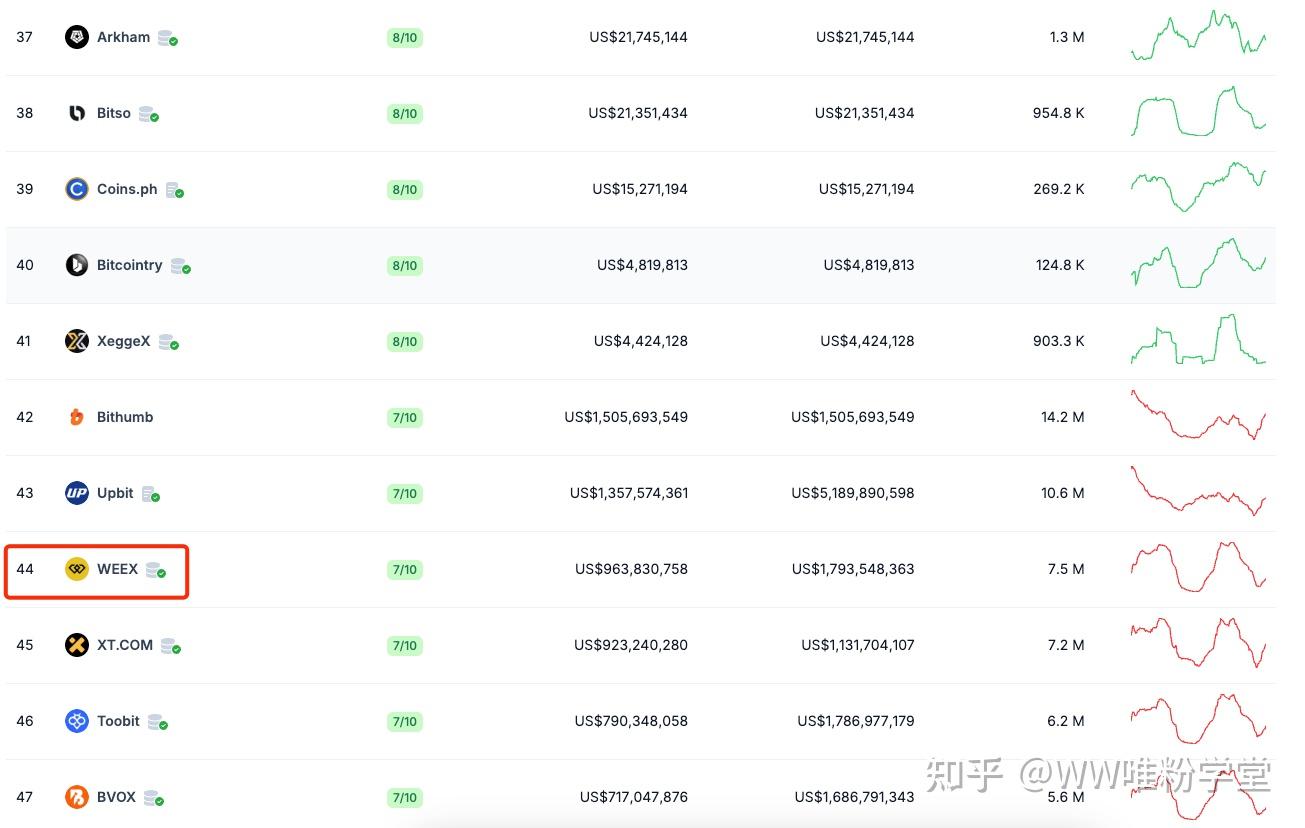Screen dimensions: 1305x828
Task: Click the Bitcointry logo icon
Action: pos(77,265)
